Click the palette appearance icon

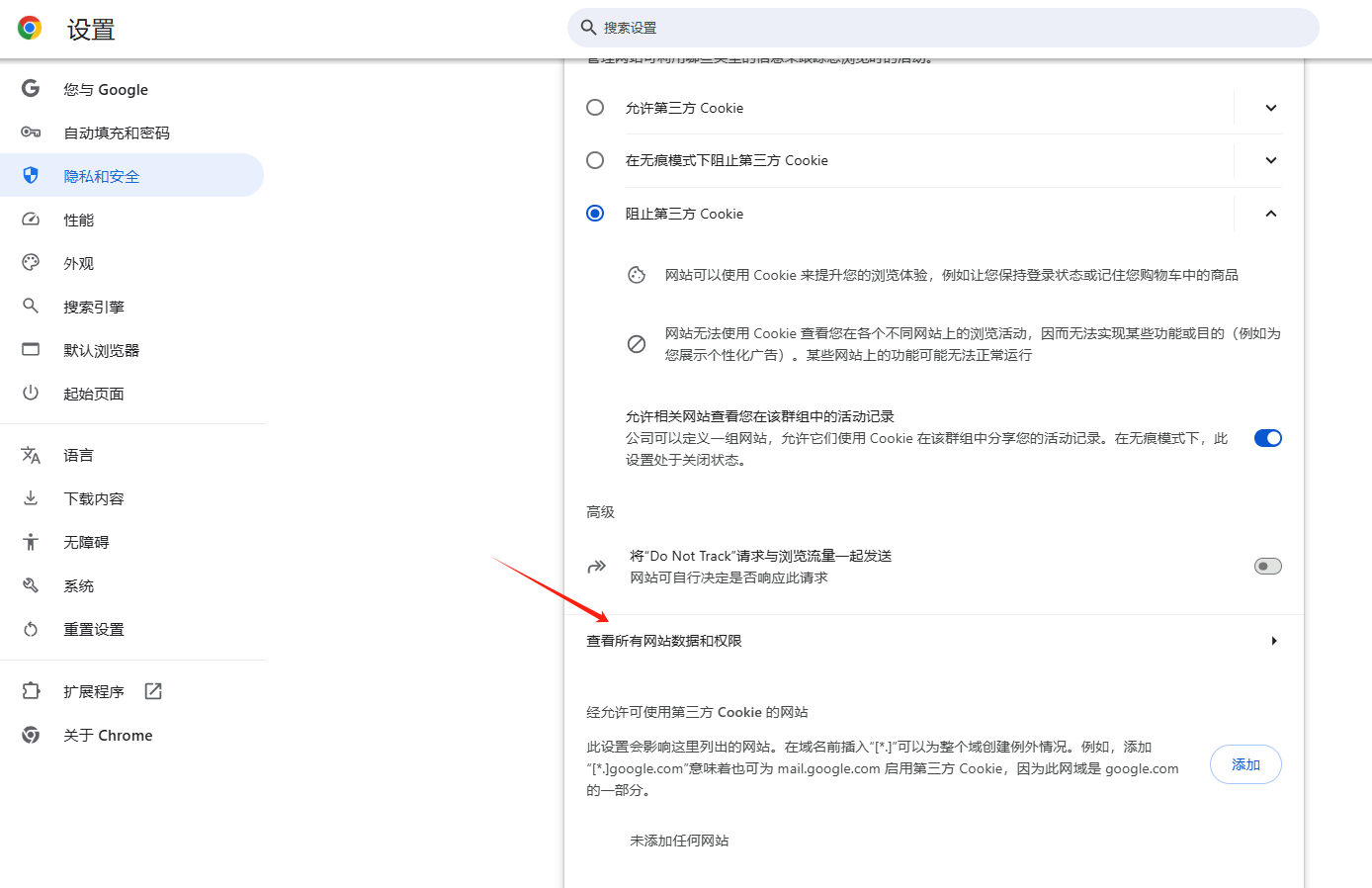point(31,262)
